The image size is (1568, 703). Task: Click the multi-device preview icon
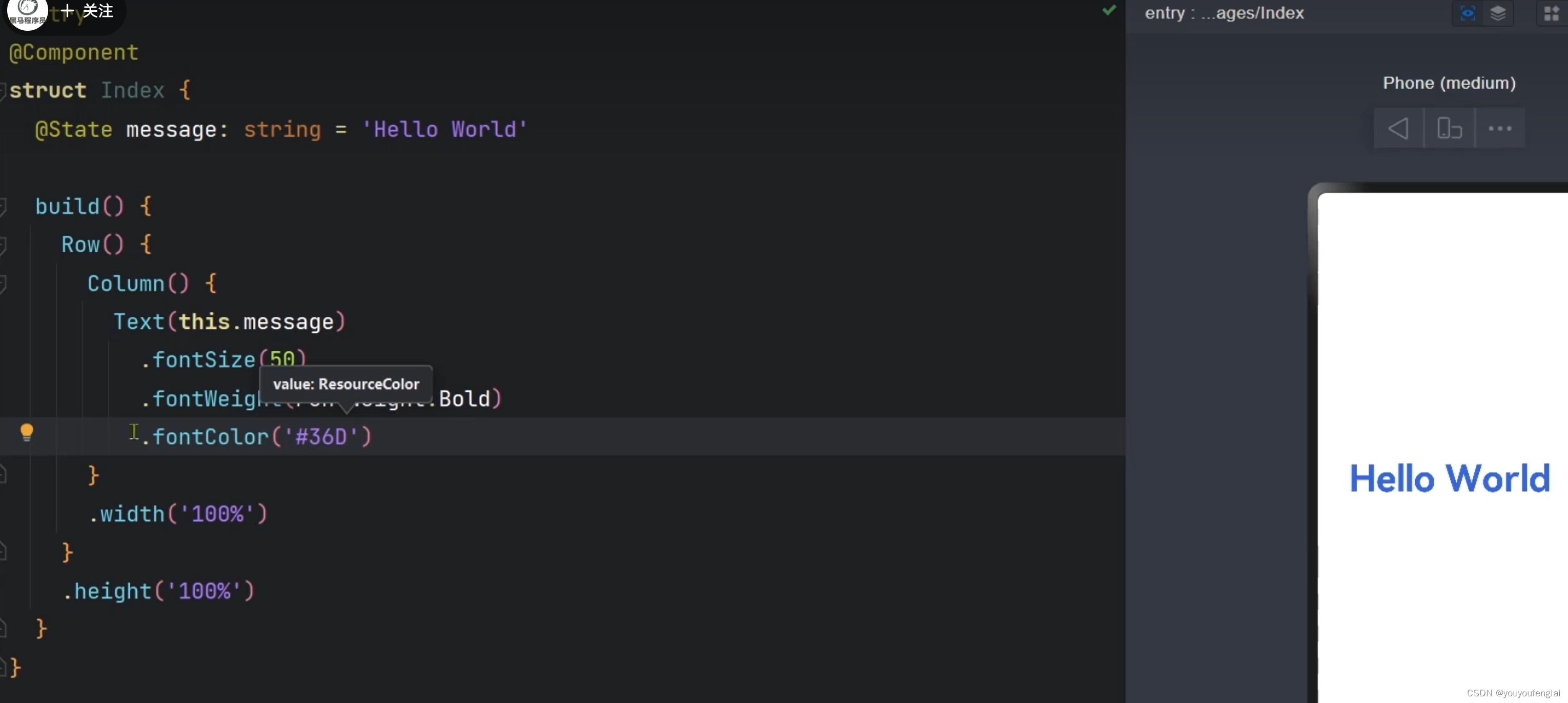[1449, 128]
